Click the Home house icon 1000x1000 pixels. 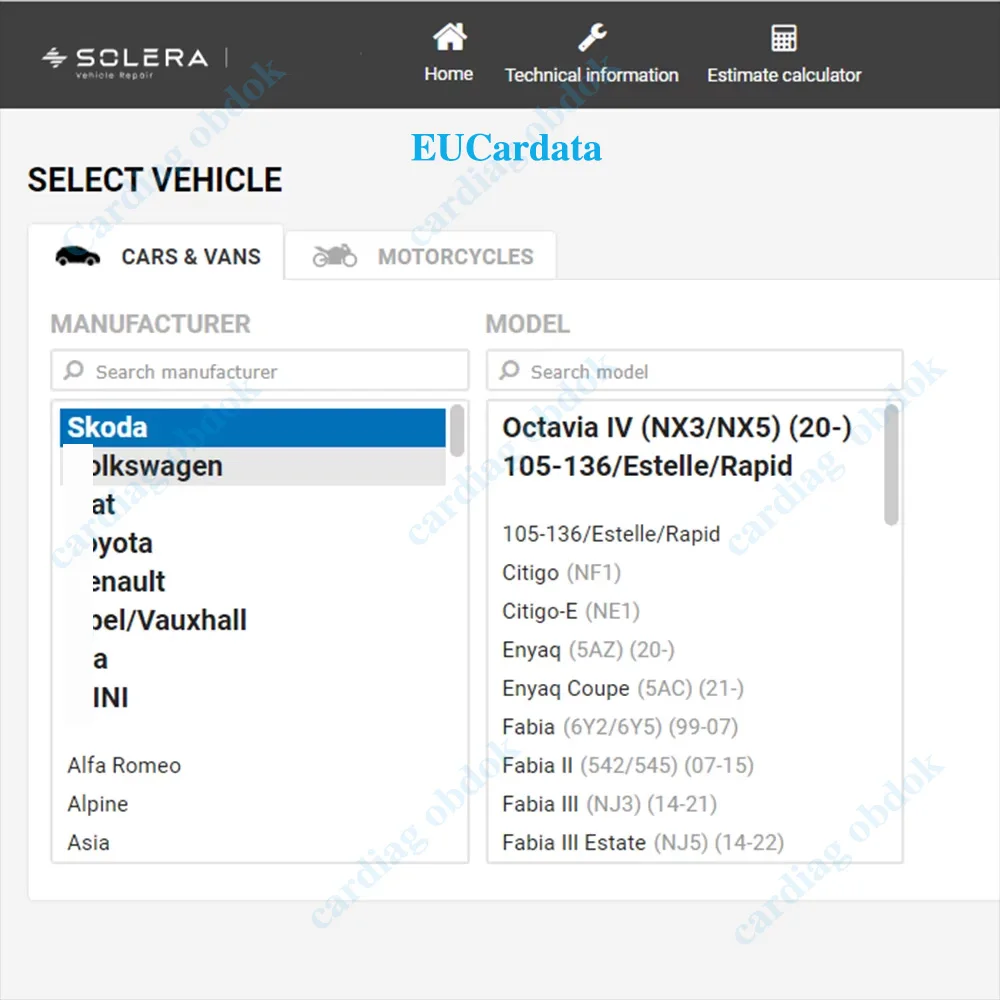pyautogui.click(x=450, y=36)
